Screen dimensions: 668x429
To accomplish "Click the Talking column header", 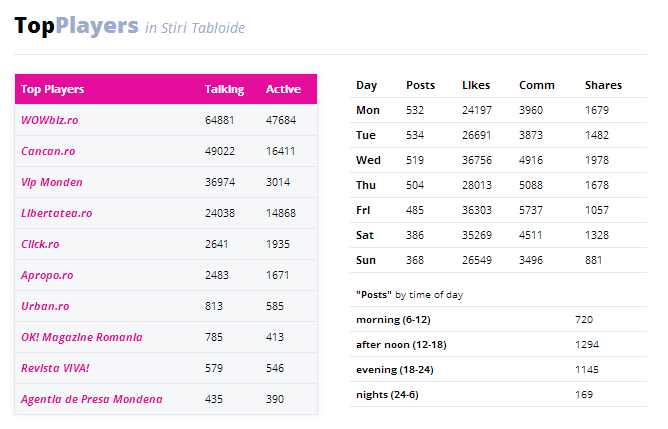I will pos(225,89).
